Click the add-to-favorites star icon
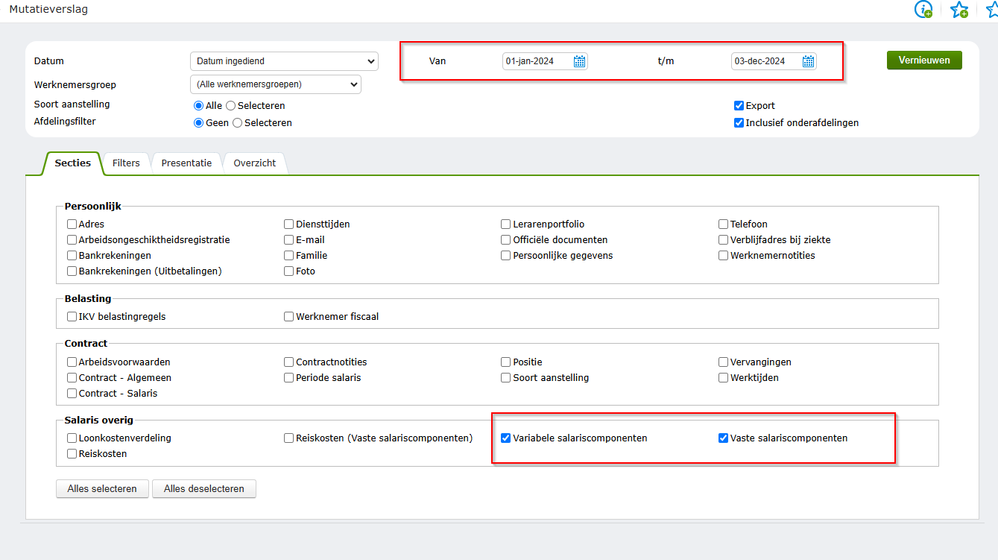Screen dimensions: 998x560 tap(959, 9)
